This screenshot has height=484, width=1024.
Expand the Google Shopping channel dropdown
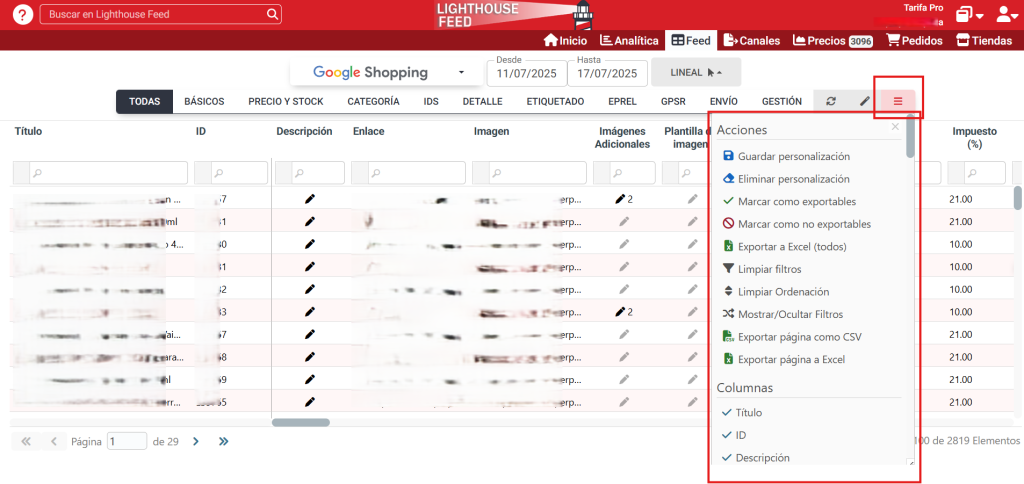coord(388,73)
